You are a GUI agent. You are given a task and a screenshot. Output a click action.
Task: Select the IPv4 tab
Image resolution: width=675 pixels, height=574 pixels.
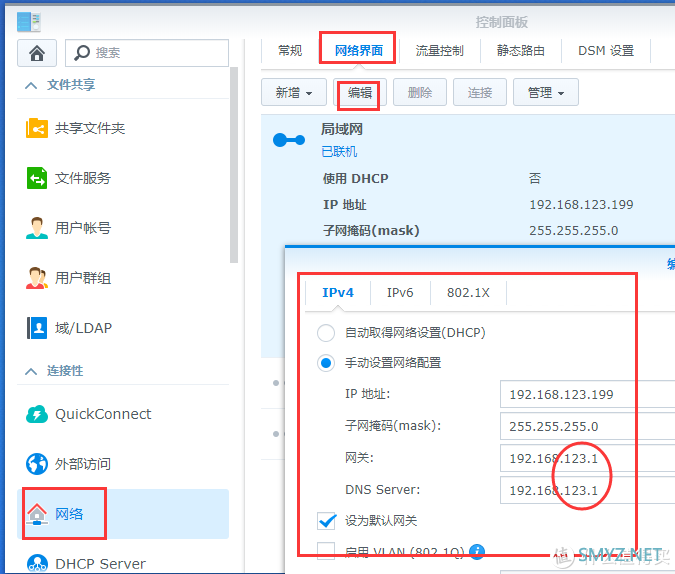point(338,293)
